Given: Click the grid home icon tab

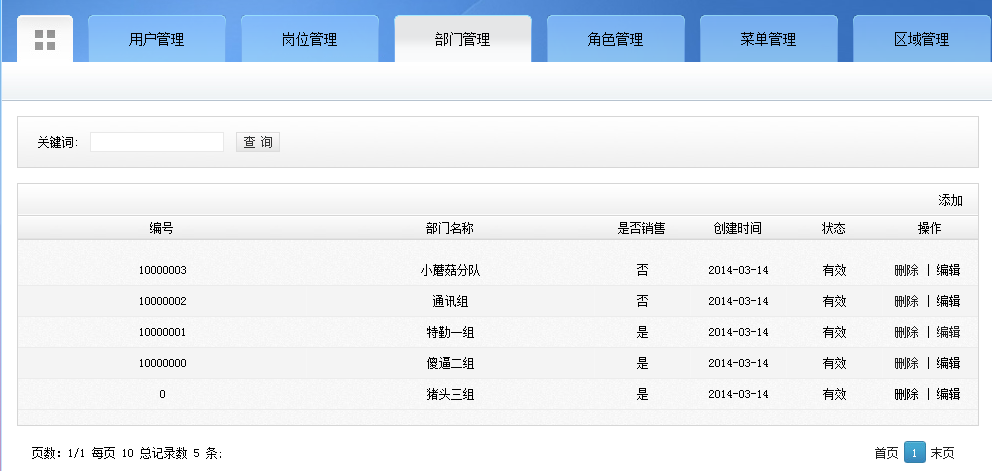Looking at the screenshot, I should click(x=45, y=40).
